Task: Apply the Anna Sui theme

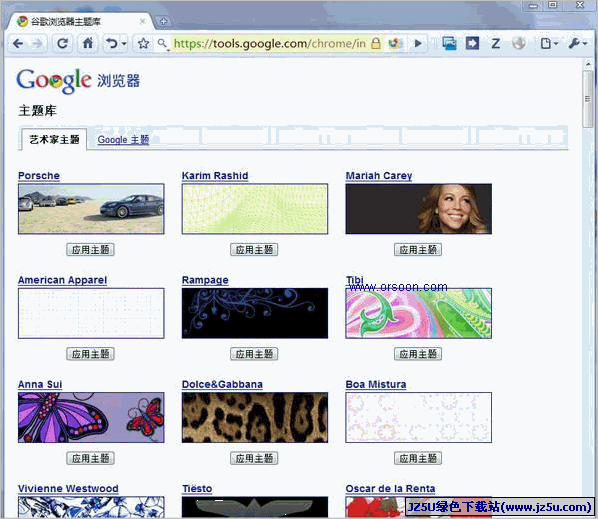Action: tap(90, 458)
